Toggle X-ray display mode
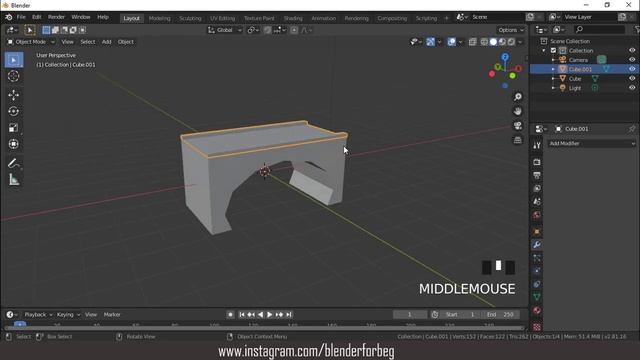Image resolution: width=640 pixels, height=360 pixels. [472, 42]
